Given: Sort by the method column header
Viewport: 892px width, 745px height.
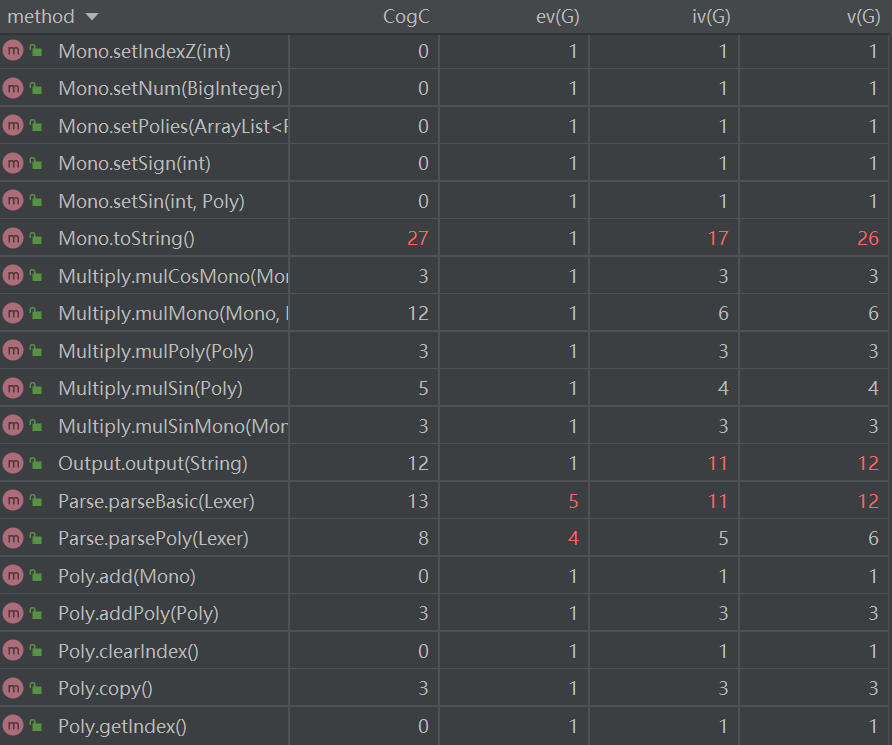Looking at the screenshot, I should tap(52, 16).
